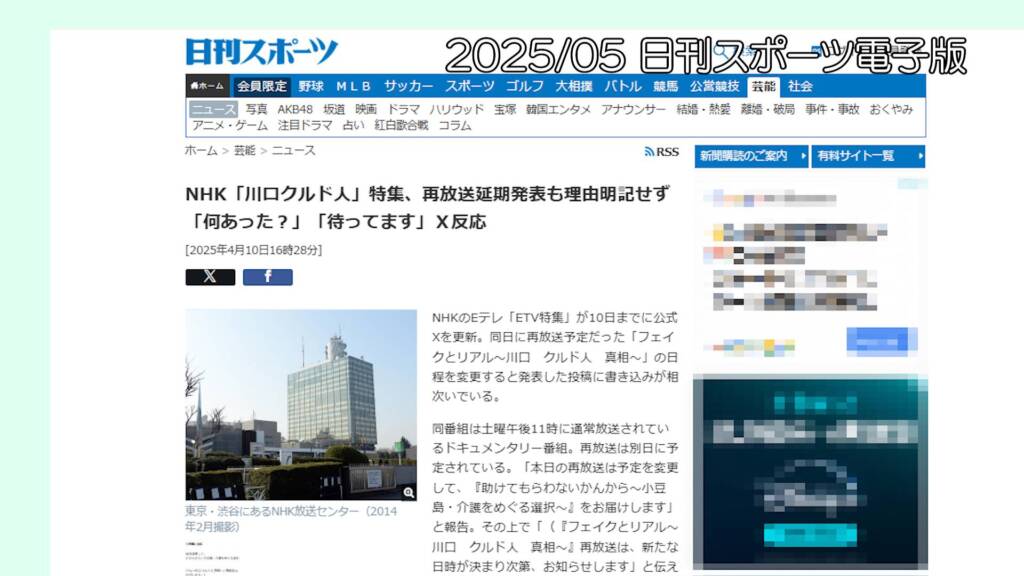Open the 事件・事故 sub-category

pos(832,109)
